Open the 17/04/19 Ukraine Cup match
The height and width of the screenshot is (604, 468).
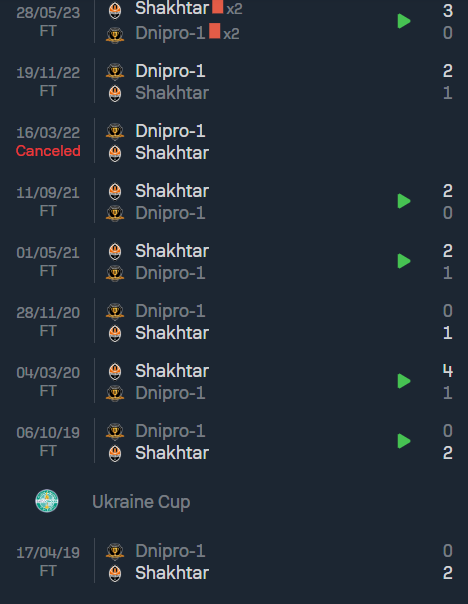point(234,562)
